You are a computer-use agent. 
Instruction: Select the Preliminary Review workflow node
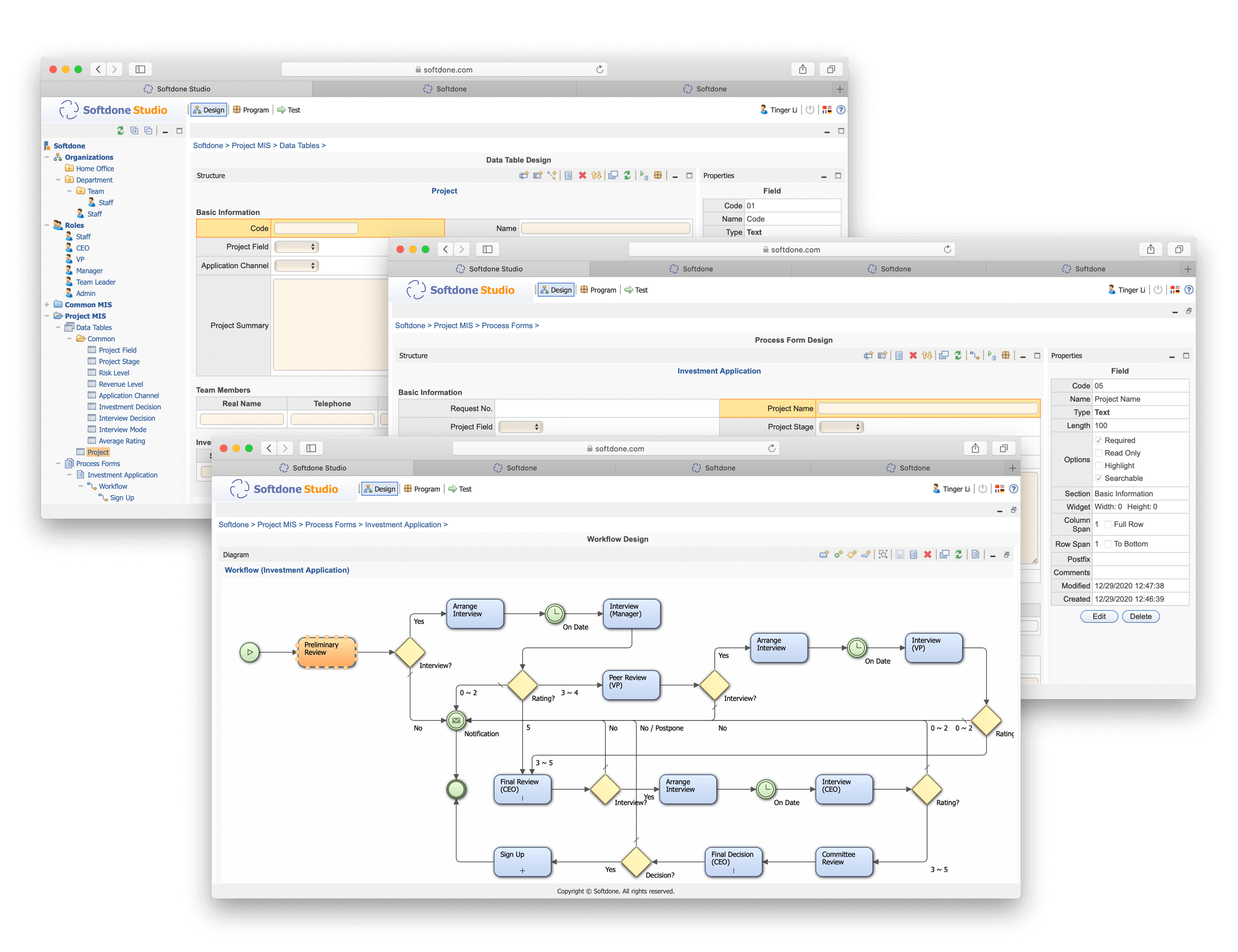327,652
